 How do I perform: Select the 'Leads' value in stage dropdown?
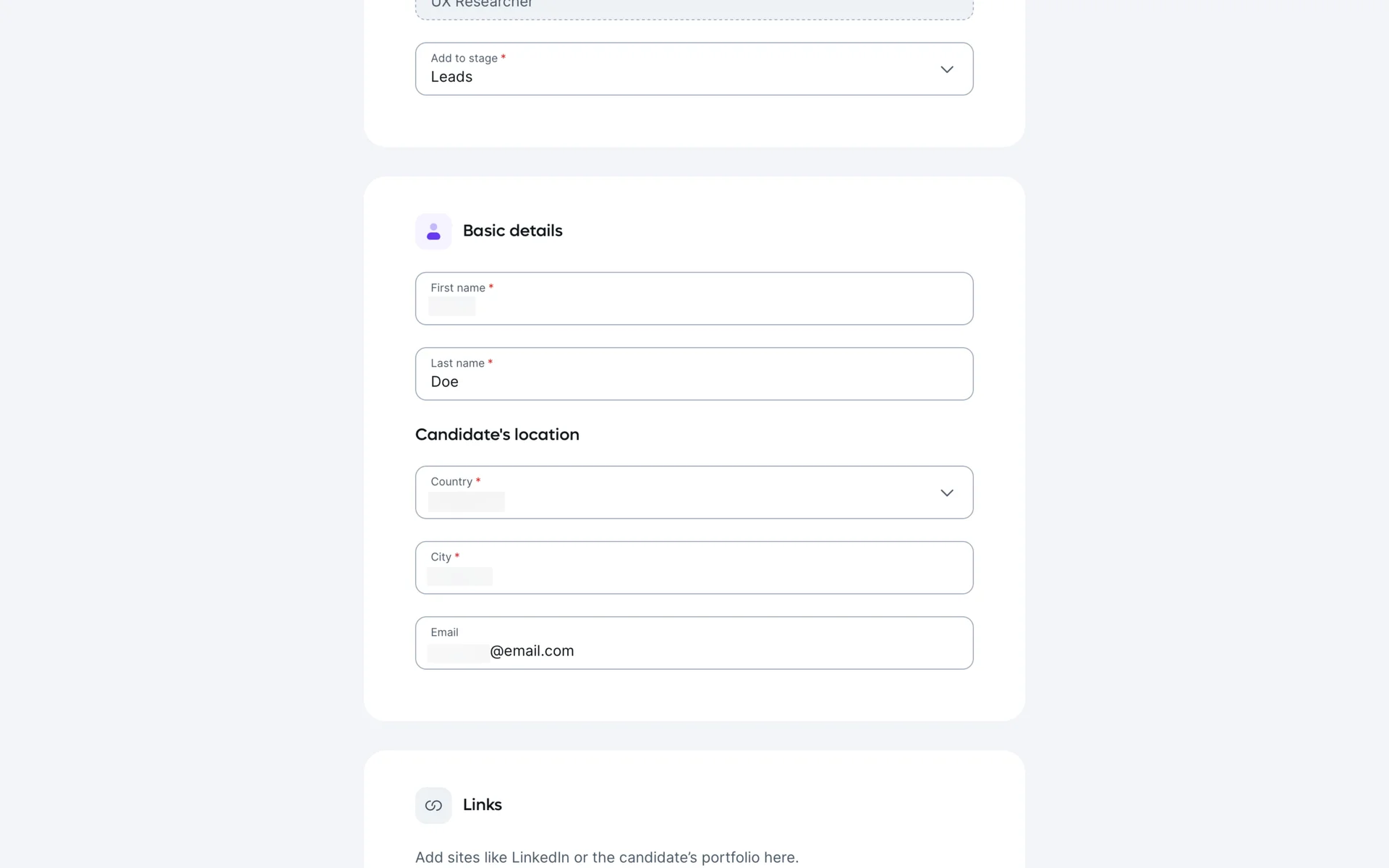click(x=451, y=77)
